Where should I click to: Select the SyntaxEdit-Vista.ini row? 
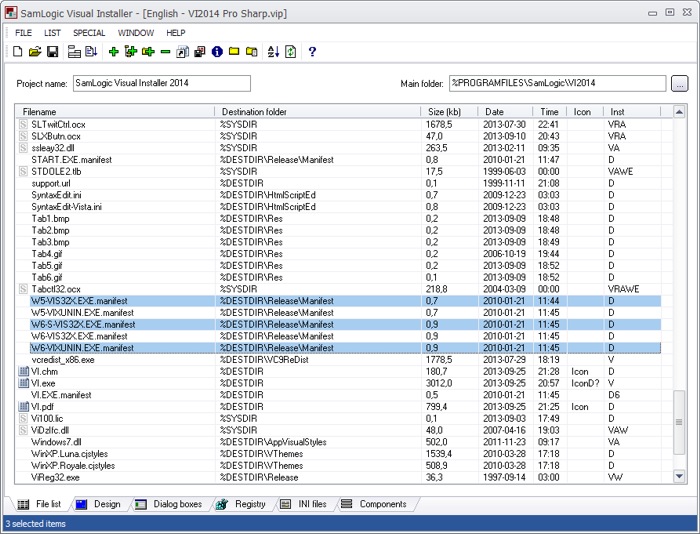tap(338, 207)
